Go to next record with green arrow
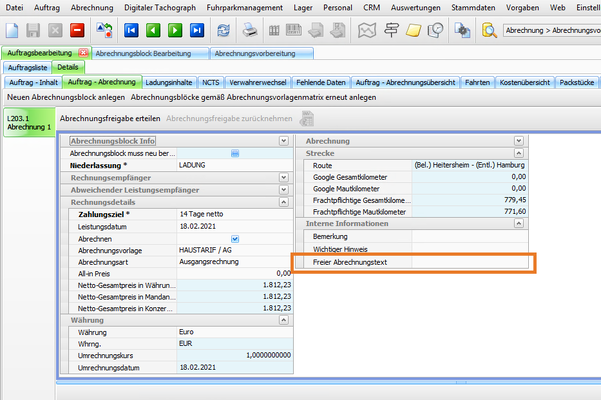The width and height of the screenshot is (601, 400). click(174, 31)
